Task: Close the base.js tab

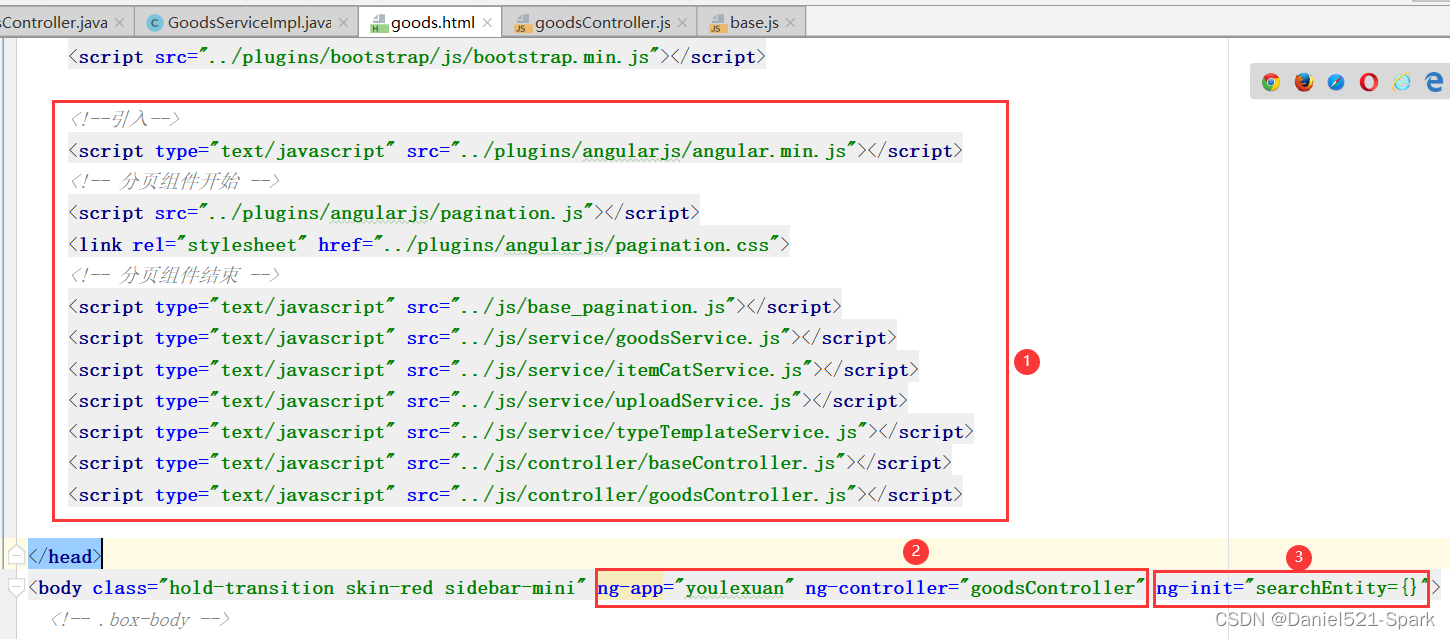Action: pos(789,23)
